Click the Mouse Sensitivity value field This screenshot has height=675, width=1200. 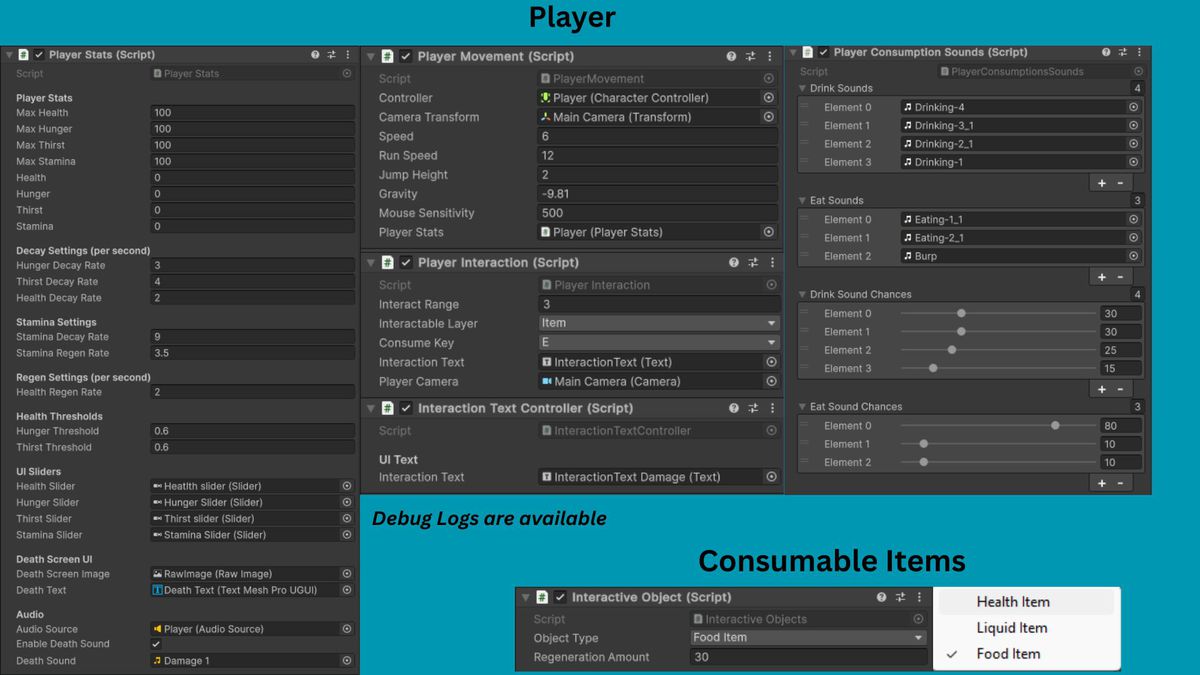click(x=658, y=213)
